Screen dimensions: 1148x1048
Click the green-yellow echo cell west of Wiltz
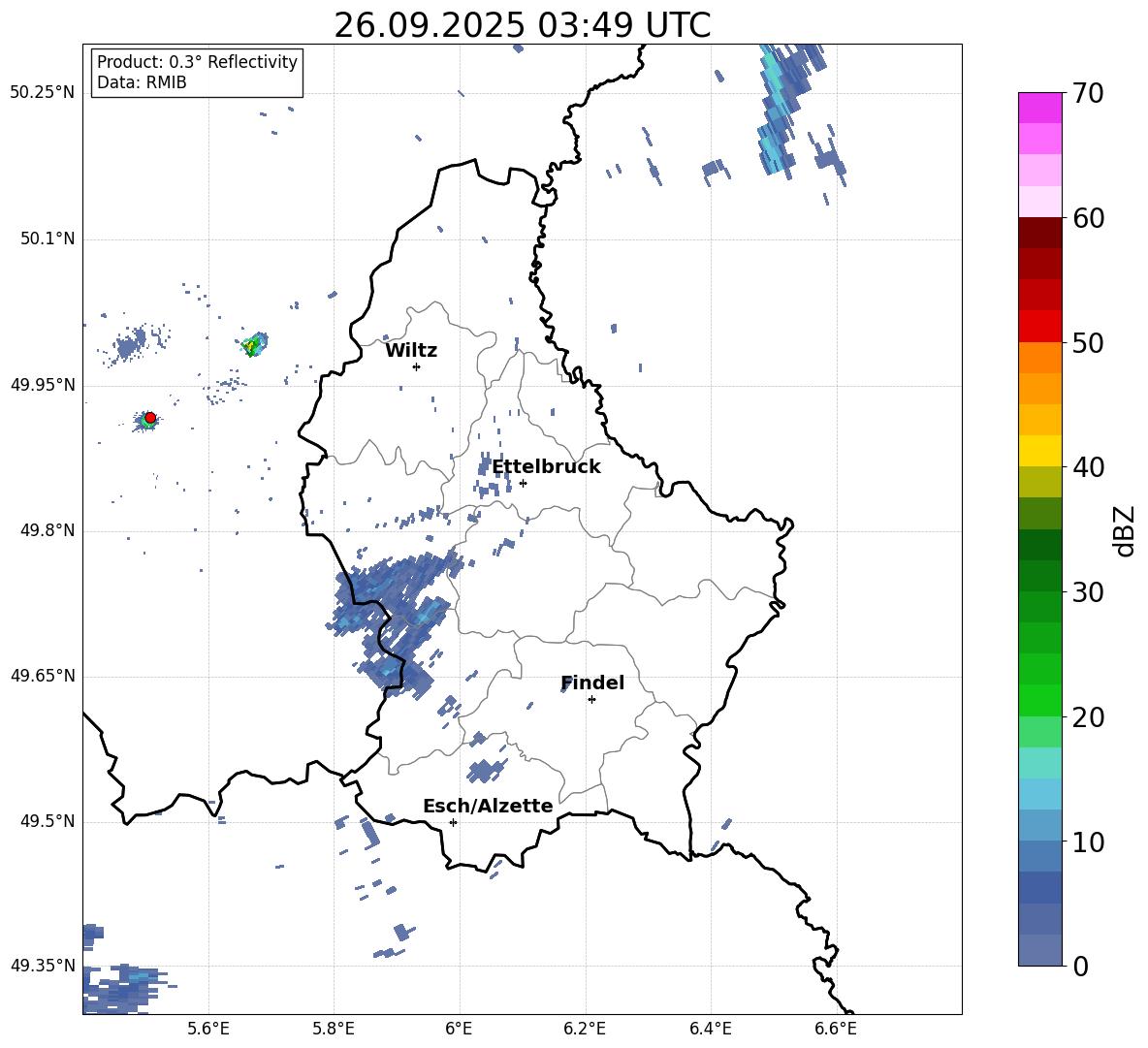coord(254,344)
